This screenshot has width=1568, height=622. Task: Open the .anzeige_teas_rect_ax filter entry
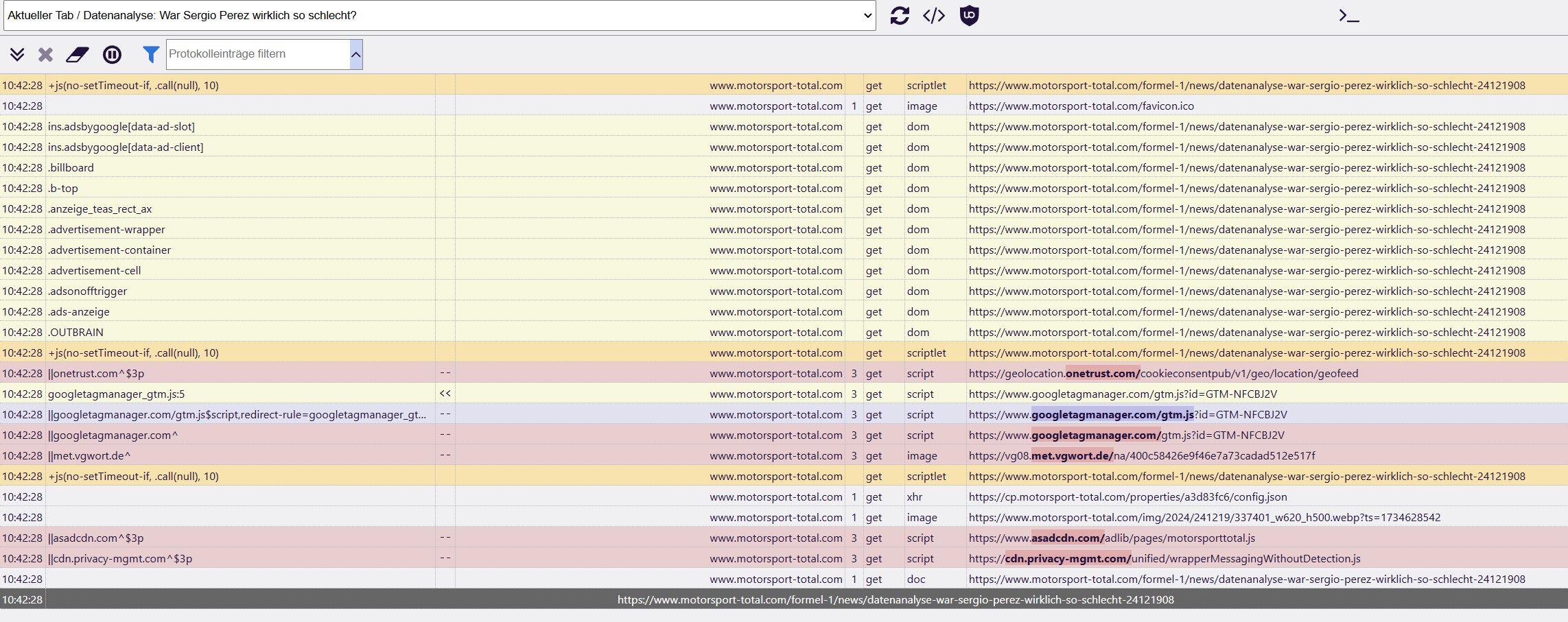pyautogui.click(x=100, y=208)
